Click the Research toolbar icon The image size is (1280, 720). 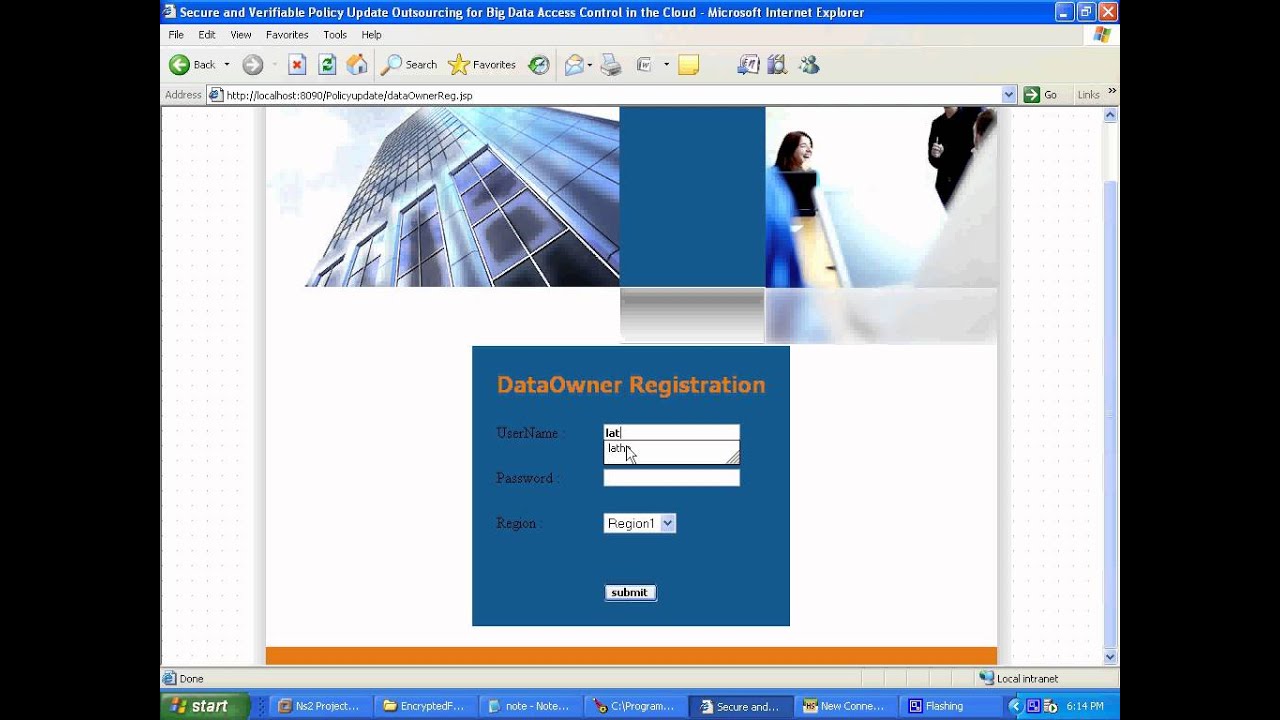[x=748, y=65]
